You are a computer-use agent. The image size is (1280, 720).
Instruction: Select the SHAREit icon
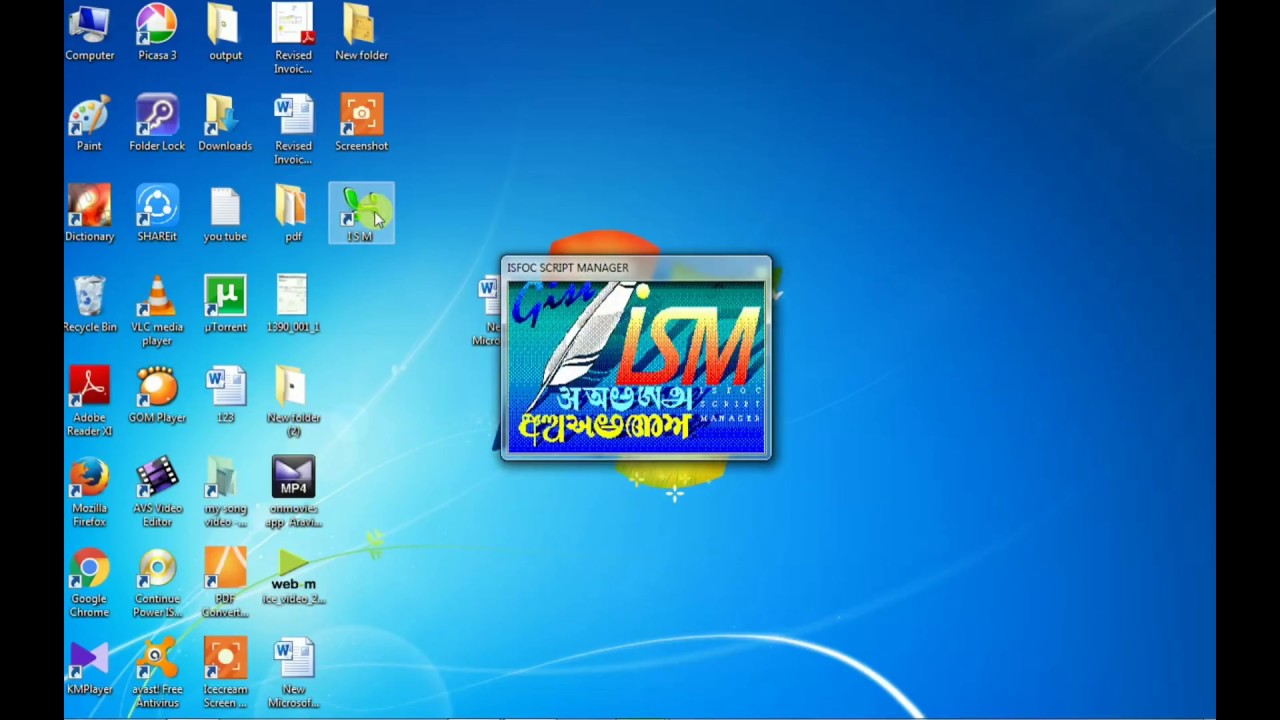point(157,214)
